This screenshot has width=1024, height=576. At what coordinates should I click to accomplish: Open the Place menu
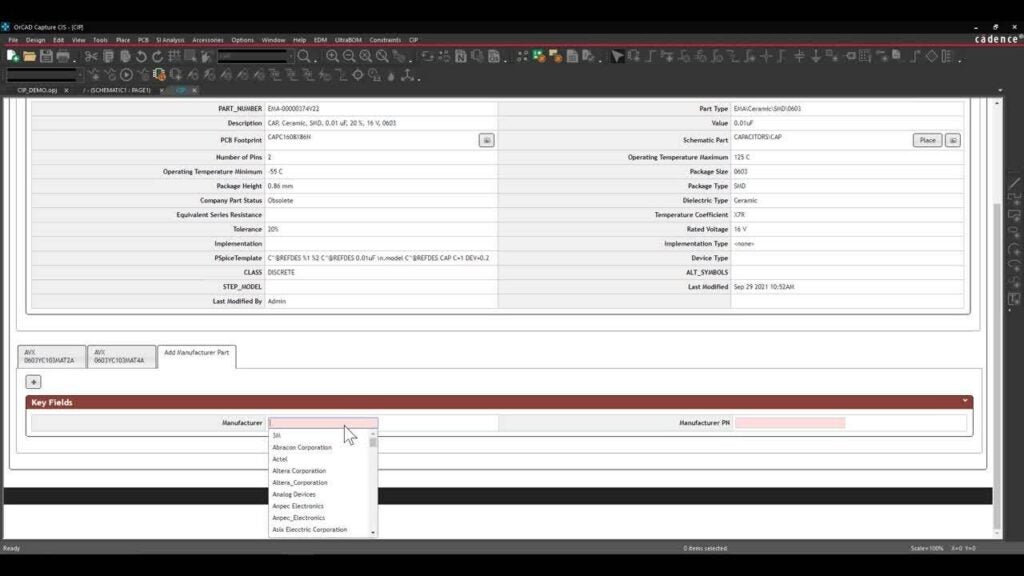(123, 40)
